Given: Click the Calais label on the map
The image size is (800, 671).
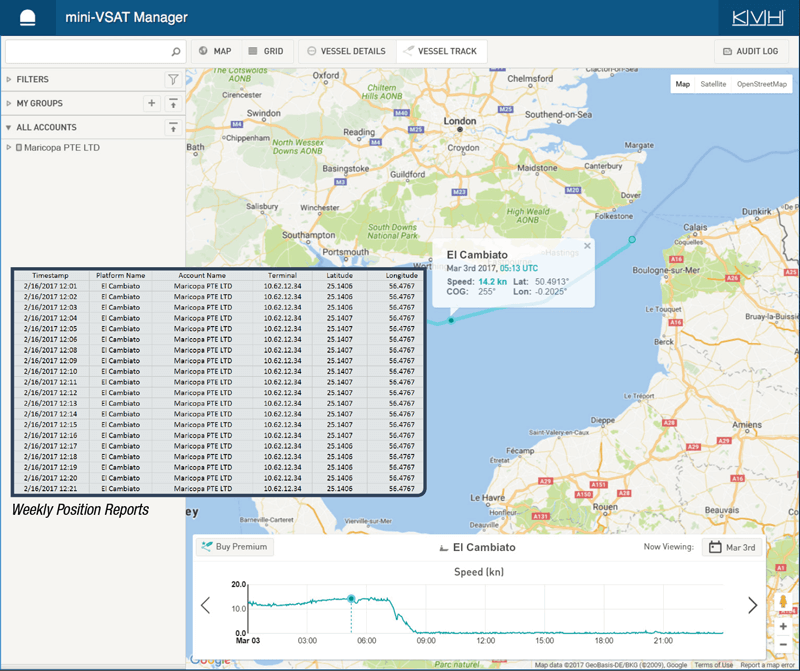Looking at the screenshot, I should click(x=695, y=228).
